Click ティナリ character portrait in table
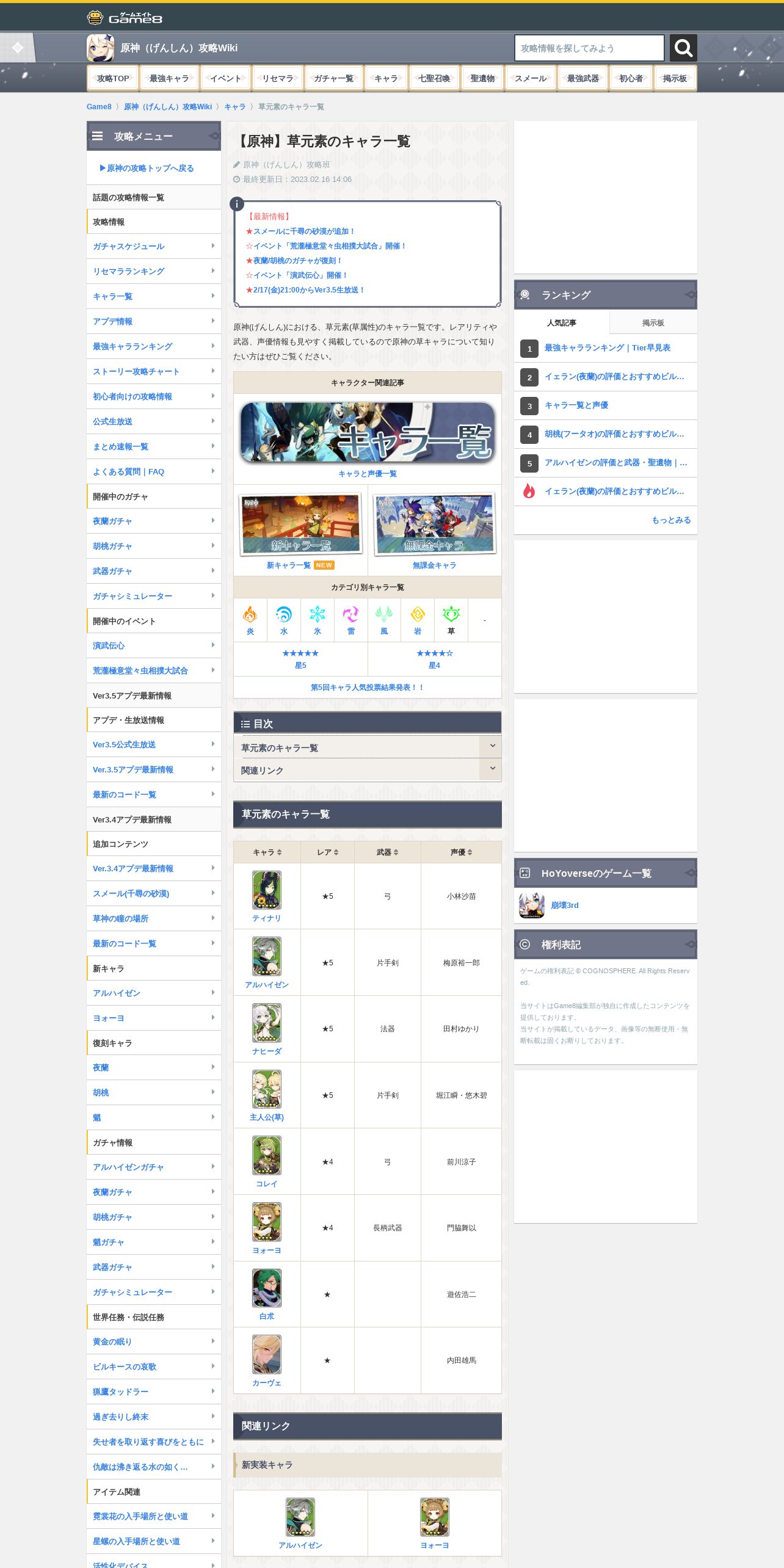The image size is (784, 1568). [x=267, y=890]
